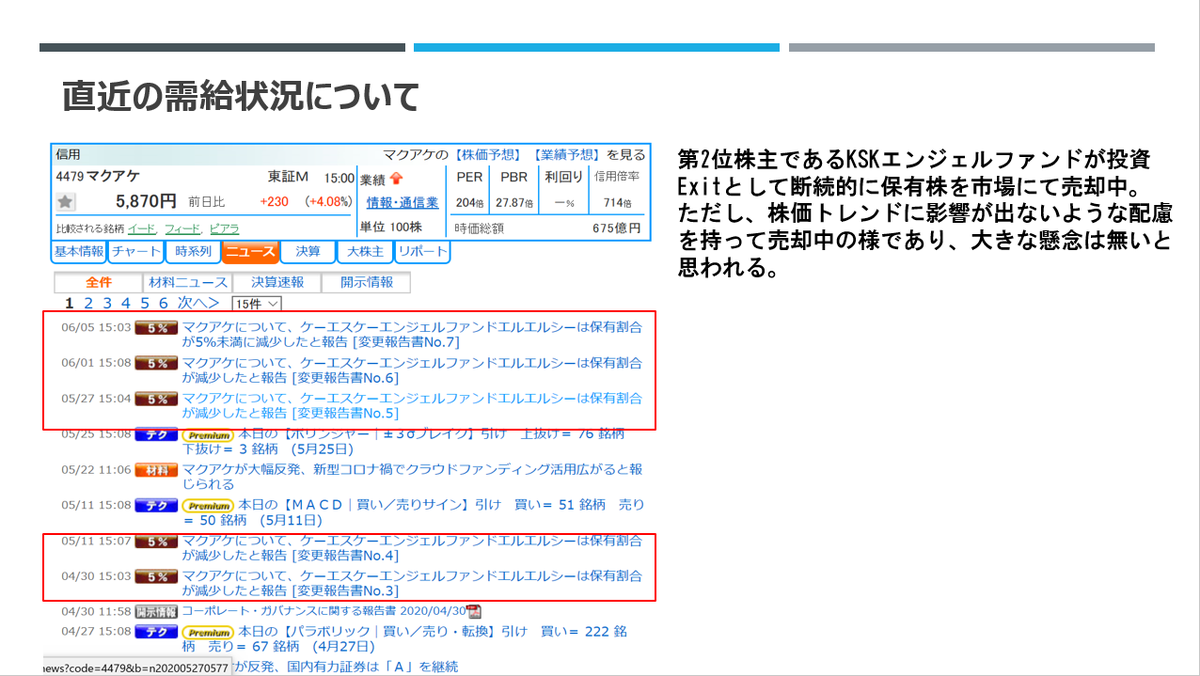Open compared stock フィード

click(182, 229)
